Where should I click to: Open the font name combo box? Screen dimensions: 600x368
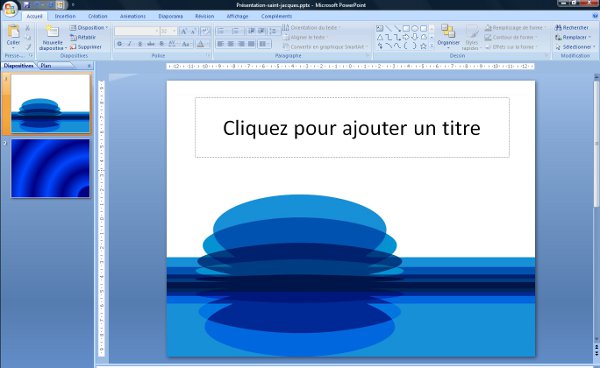pyautogui.click(x=137, y=31)
